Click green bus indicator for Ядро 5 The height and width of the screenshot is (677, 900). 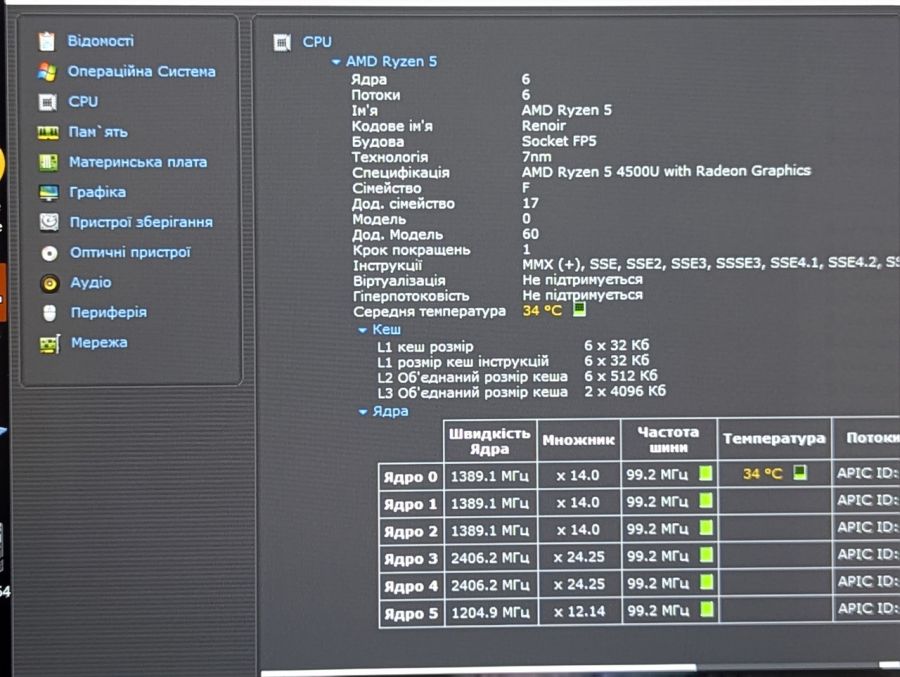tap(707, 609)
